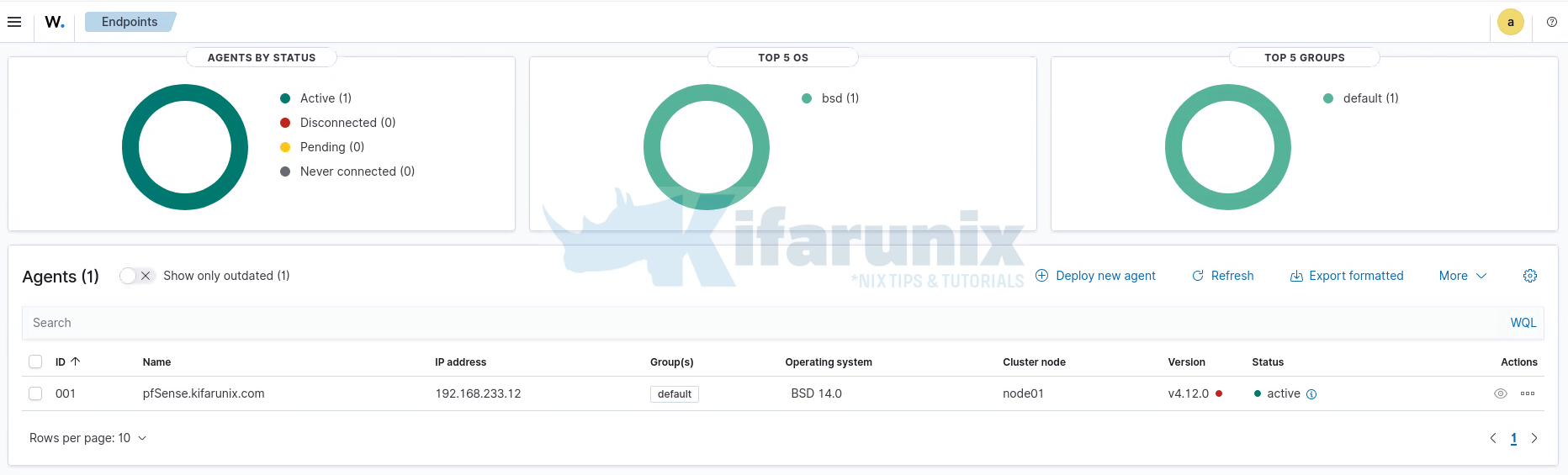Go to next page arrow
Screen dimensions: 1568x475
1534,438
